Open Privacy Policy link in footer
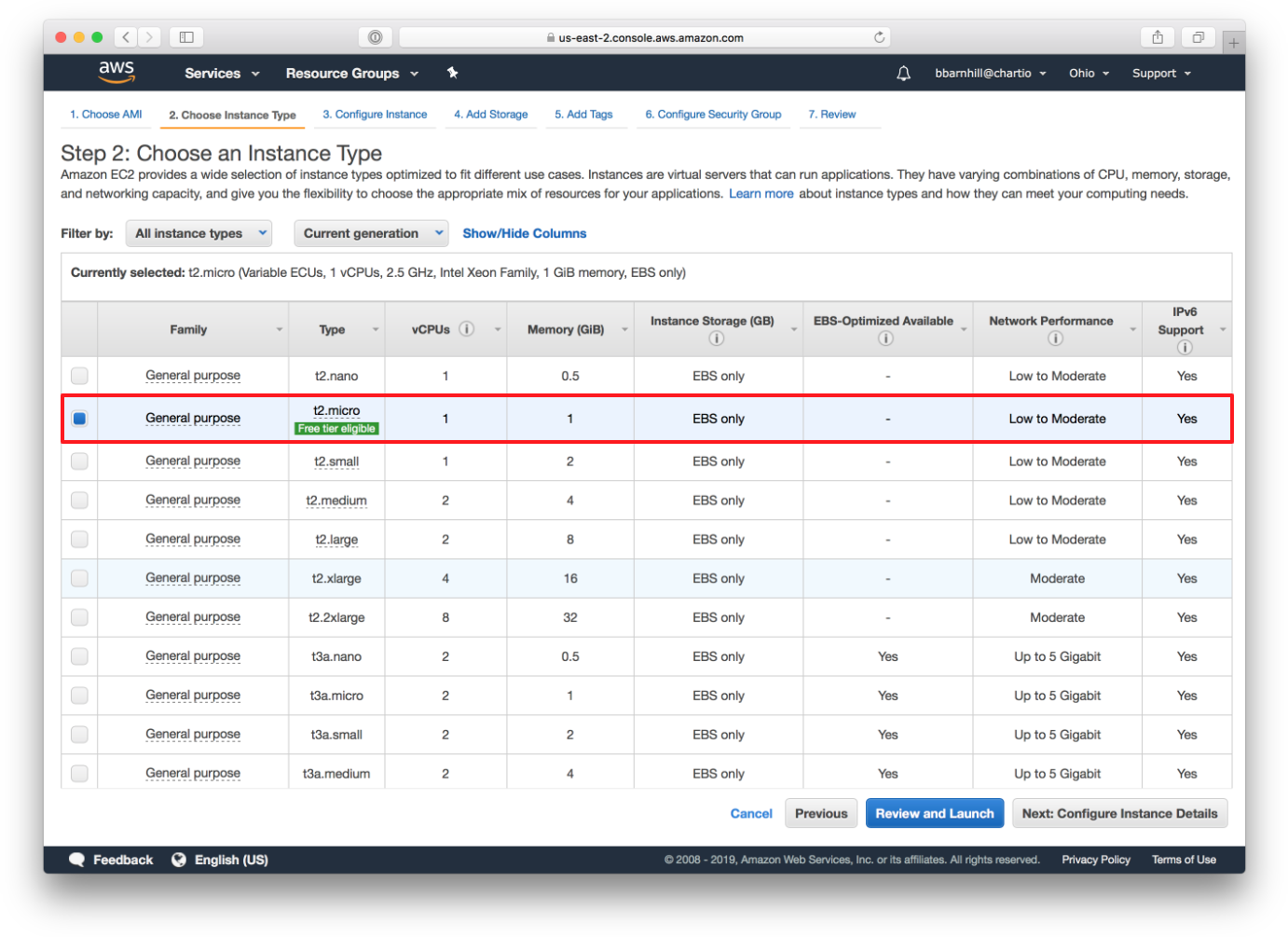The image size is (1288, 937). coord(1096,860)
